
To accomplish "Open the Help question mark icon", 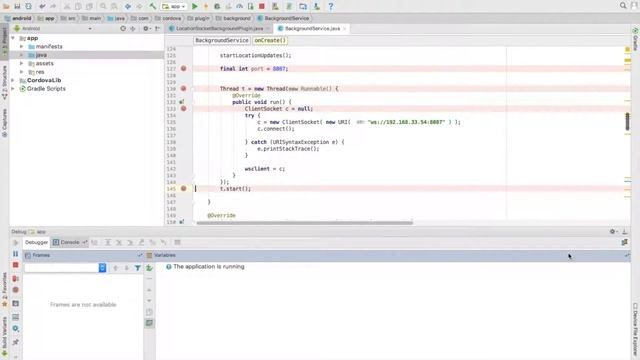I will tap(331, 6).
